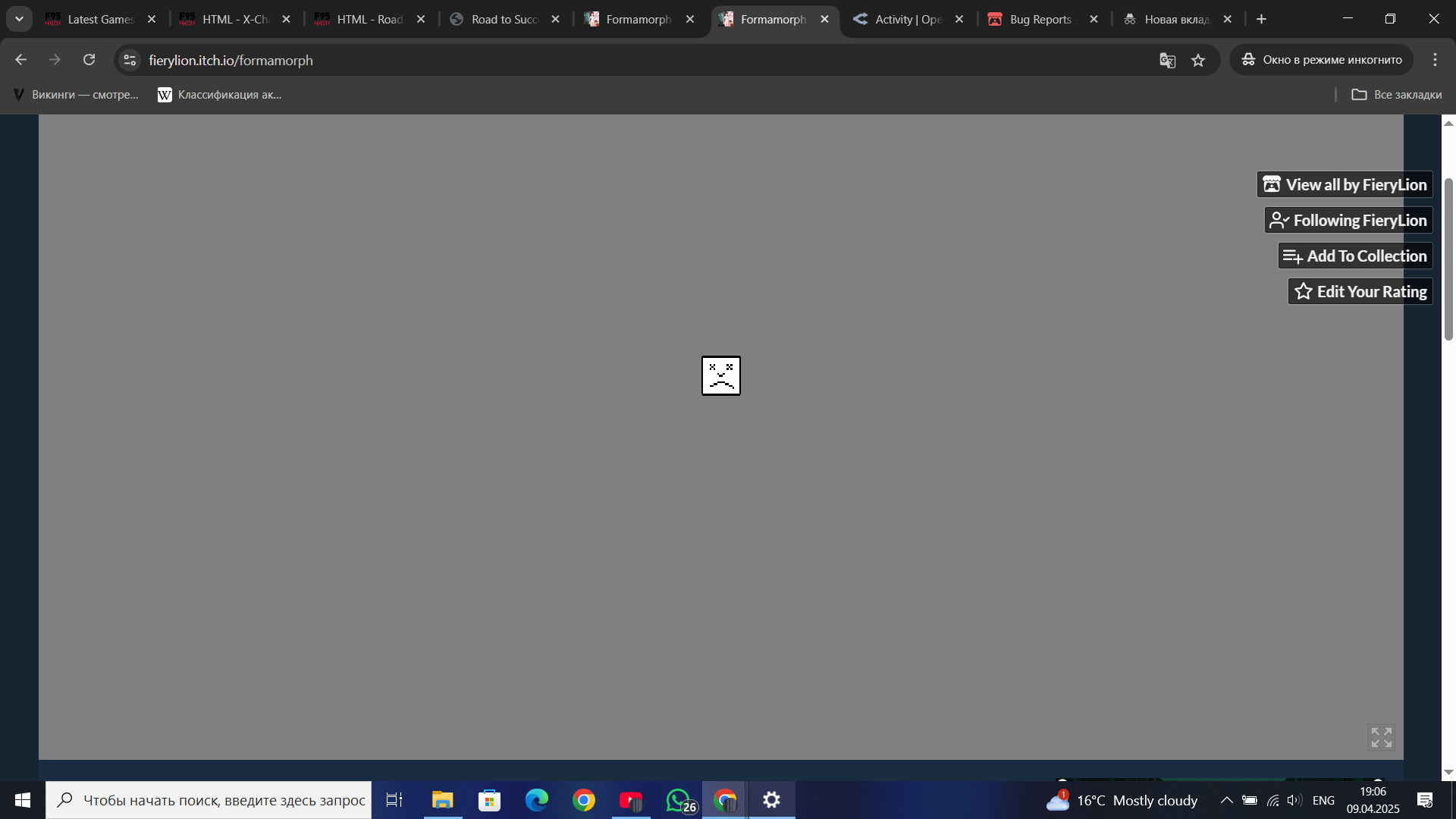Viewport: 1456px width, 819px height.
Task: Close the Latest Games tab
Action: pyautogui.click(x=152, y=19)
